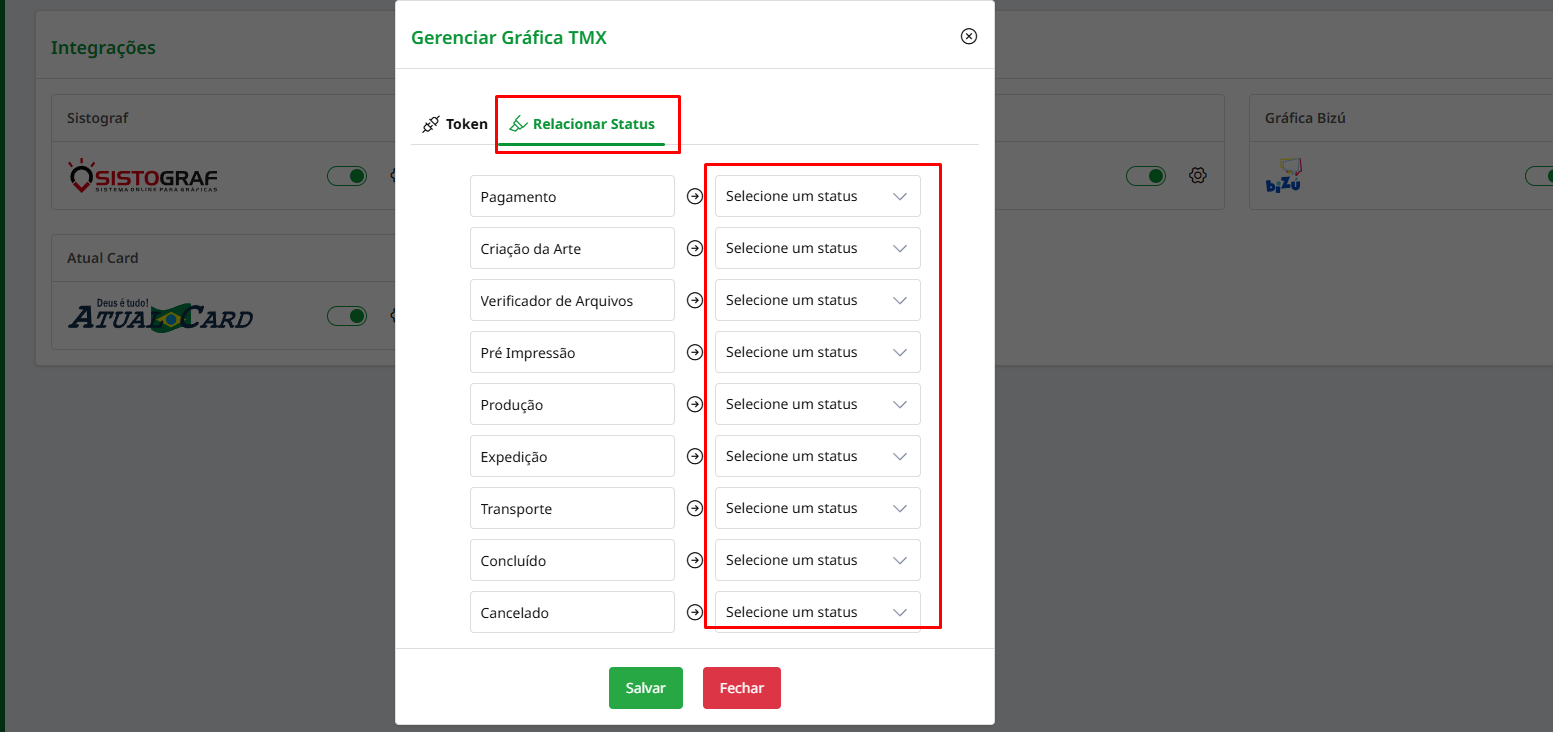This screenshot has height=732, width=1553.
Task: Open the Pré Impressão status dropdown
Action: click(817, 352)
